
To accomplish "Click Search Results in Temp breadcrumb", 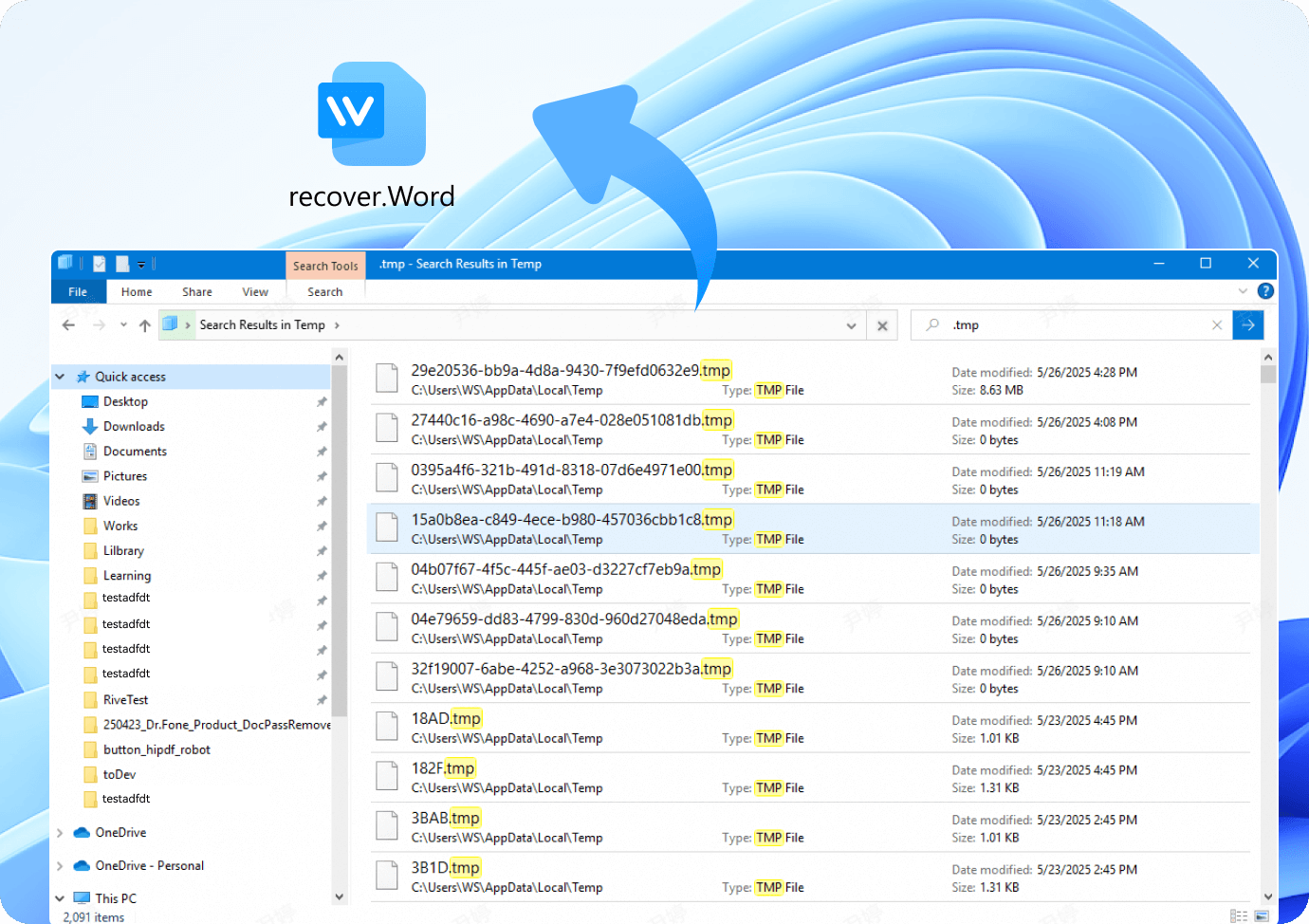I will point(262,325).
